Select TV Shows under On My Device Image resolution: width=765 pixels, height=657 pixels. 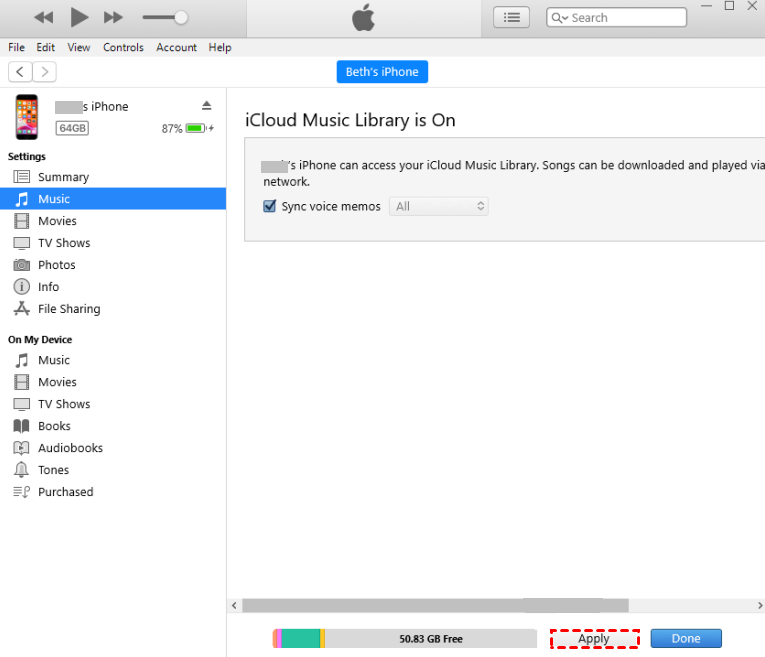click(113, 403)
